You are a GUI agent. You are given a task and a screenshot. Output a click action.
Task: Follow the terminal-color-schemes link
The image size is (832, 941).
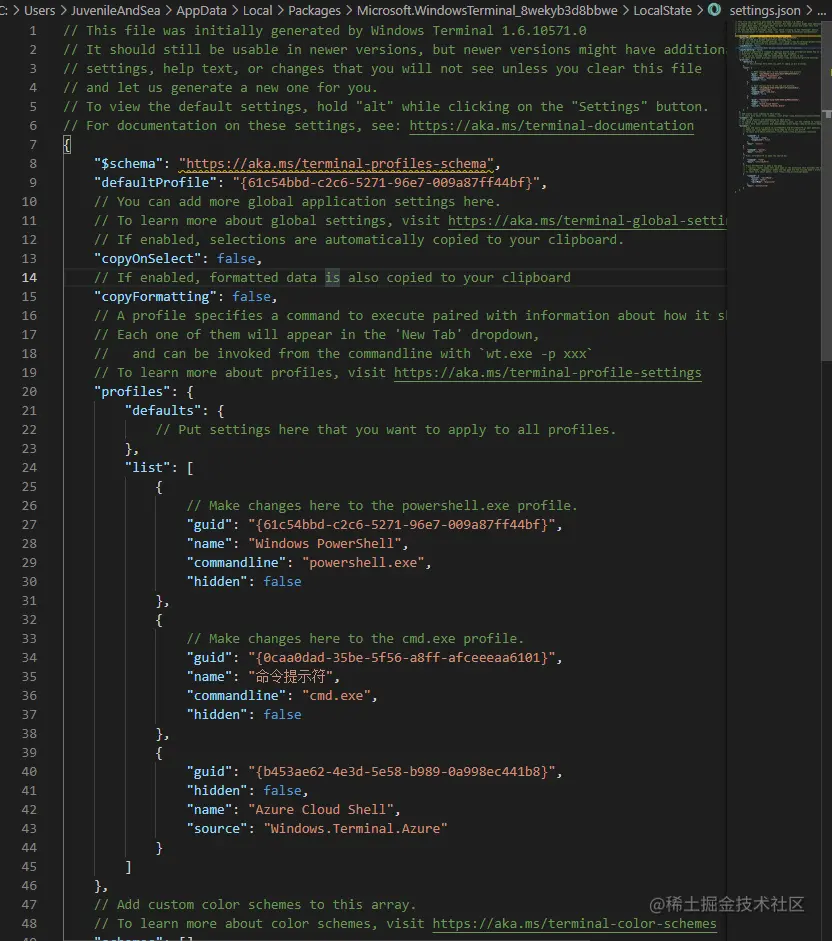574,923
